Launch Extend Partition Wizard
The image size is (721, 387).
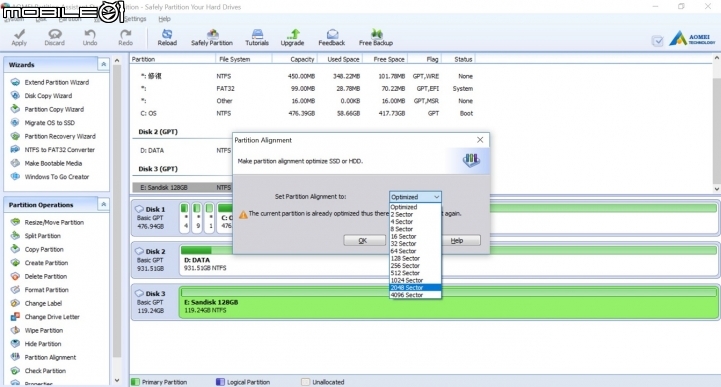pos(57,82)
